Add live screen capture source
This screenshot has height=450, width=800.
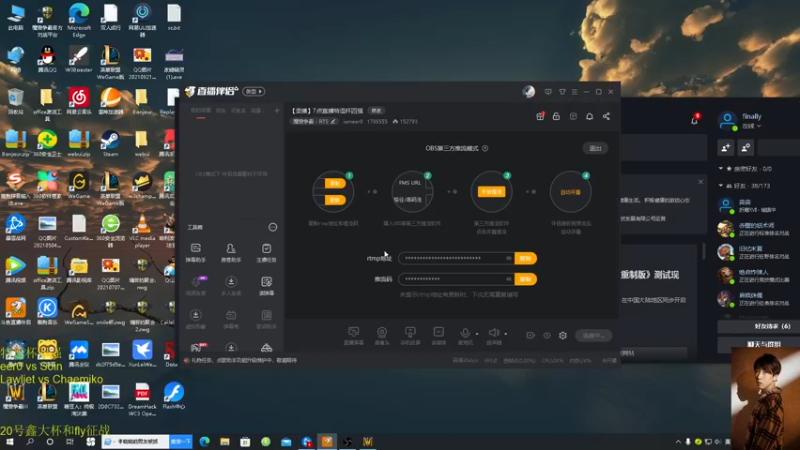pos(354,336)
